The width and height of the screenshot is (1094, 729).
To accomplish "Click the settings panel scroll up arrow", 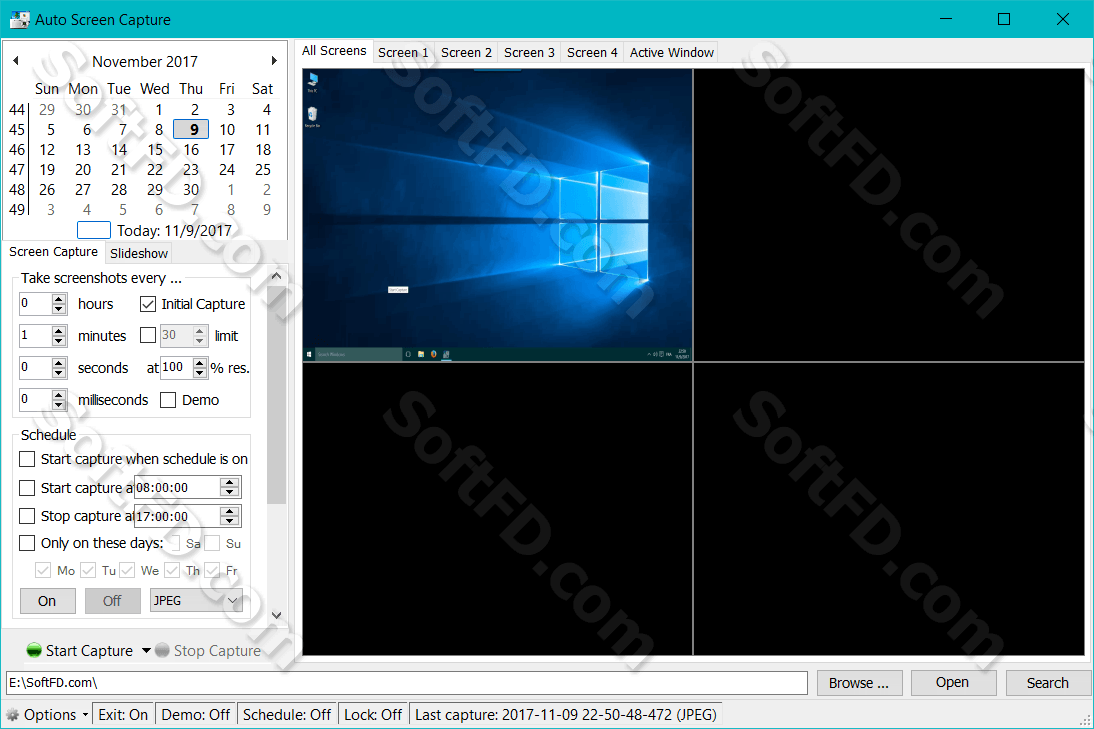I will point(276,276).
